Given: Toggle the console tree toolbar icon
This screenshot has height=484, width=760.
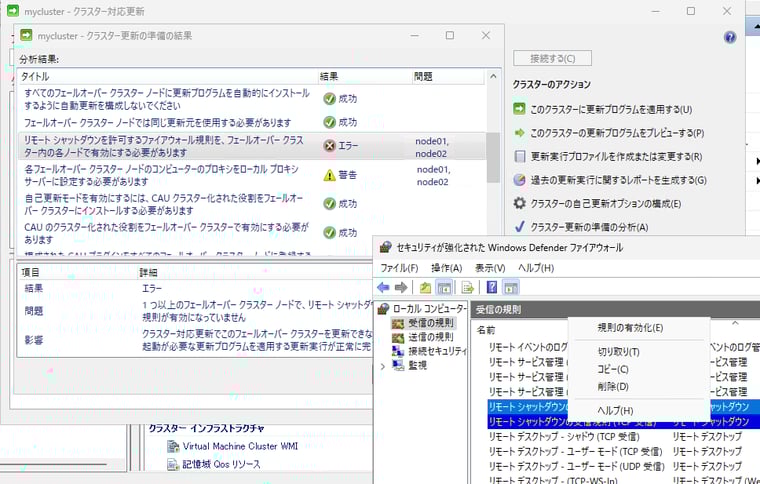Looking at the screenshot, I should pos(444,288).
